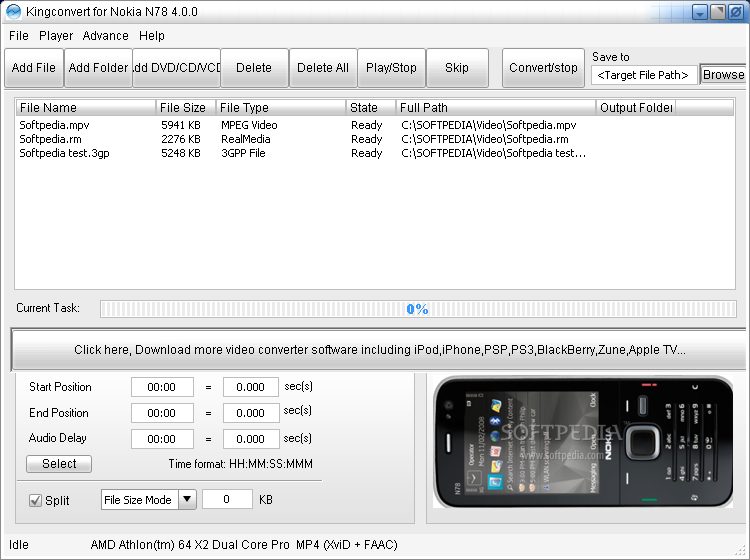Click the 5941 KB file size cell
This screenshot has width=750, height=560.
[180, 125]
